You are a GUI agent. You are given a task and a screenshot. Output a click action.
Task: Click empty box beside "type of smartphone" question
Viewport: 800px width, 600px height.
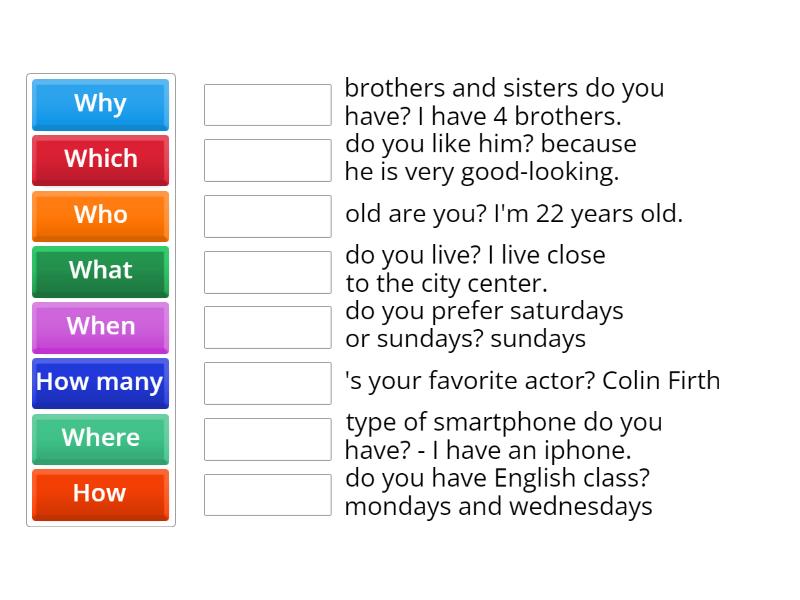(x=267, y=439)
